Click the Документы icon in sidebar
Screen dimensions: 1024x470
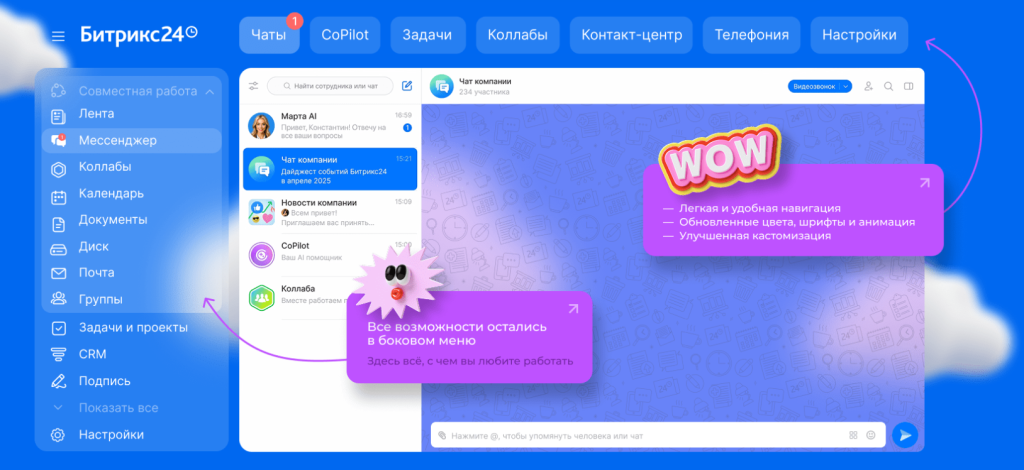pyautogui.click(x=59, y=224)
